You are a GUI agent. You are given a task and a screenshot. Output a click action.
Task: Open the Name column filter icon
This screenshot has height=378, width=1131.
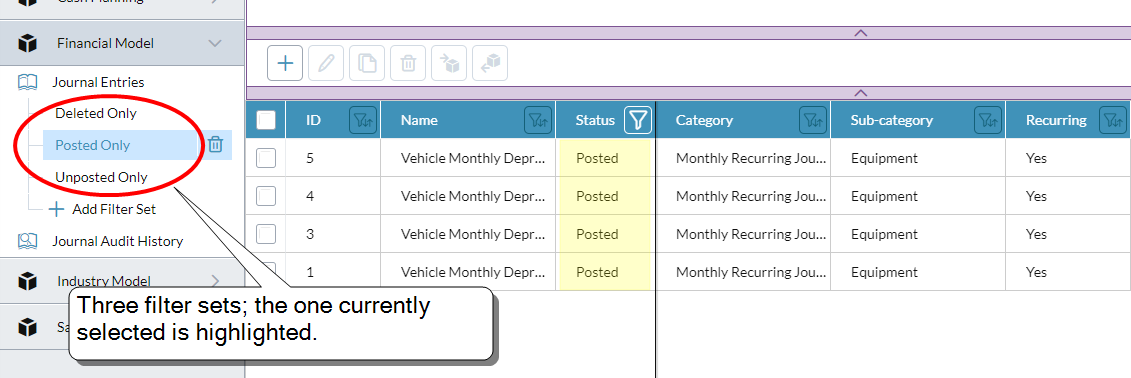coord(538,120)
